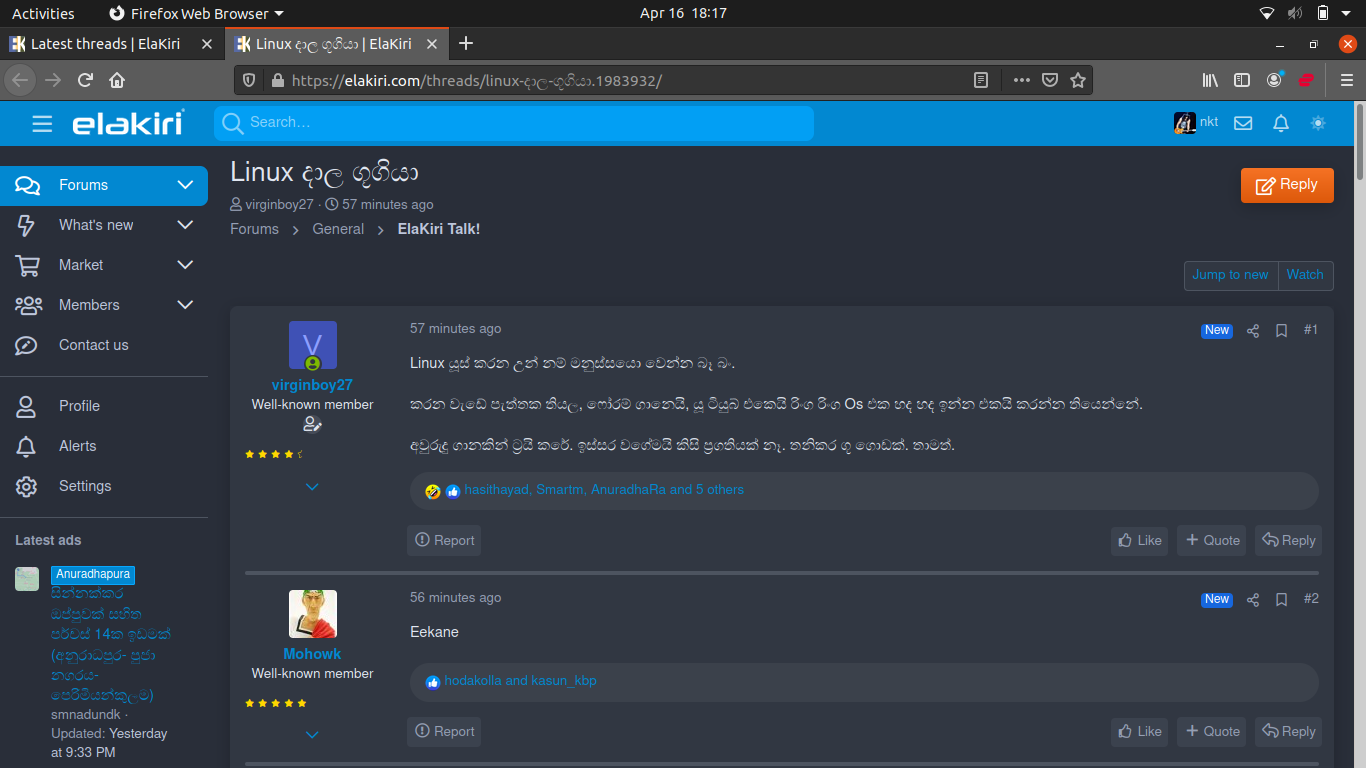
Task: Expand the Forums sidebar submenu
Action: (185, 185)
